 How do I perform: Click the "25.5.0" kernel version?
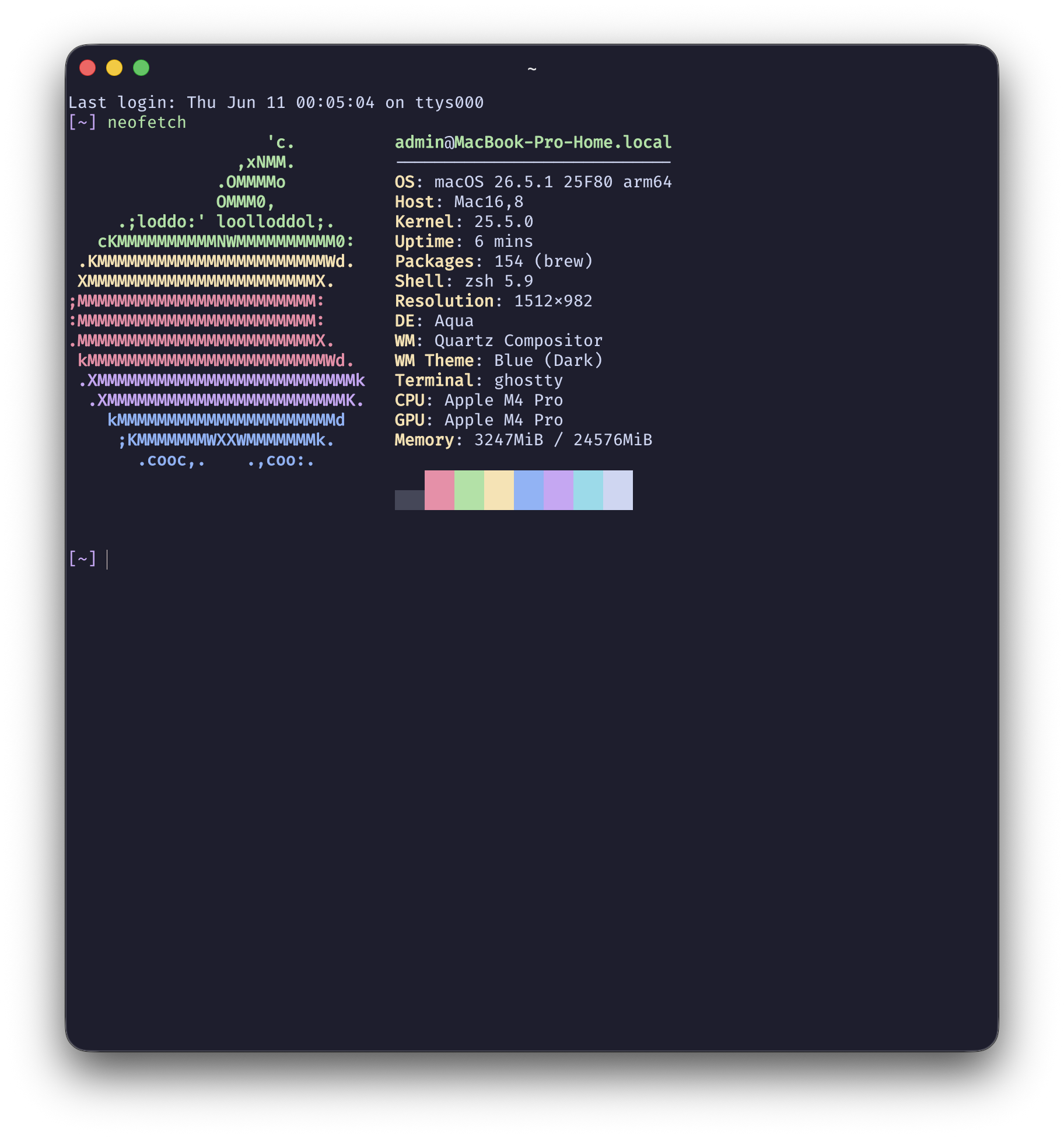pyautogui.click(x=503, y=222)
